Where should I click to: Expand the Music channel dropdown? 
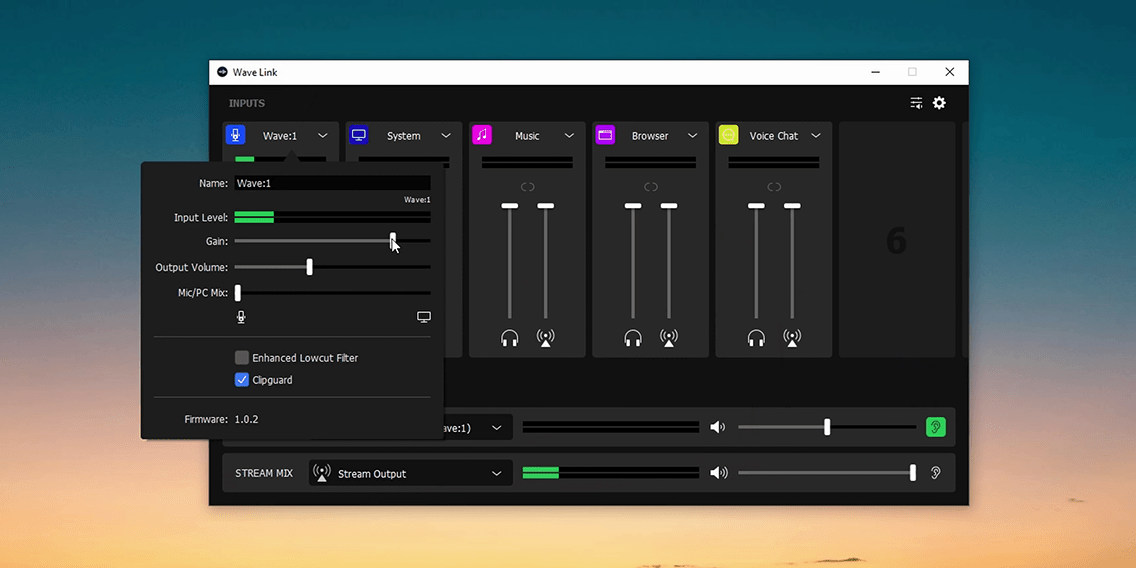click(x=569, y=135)
